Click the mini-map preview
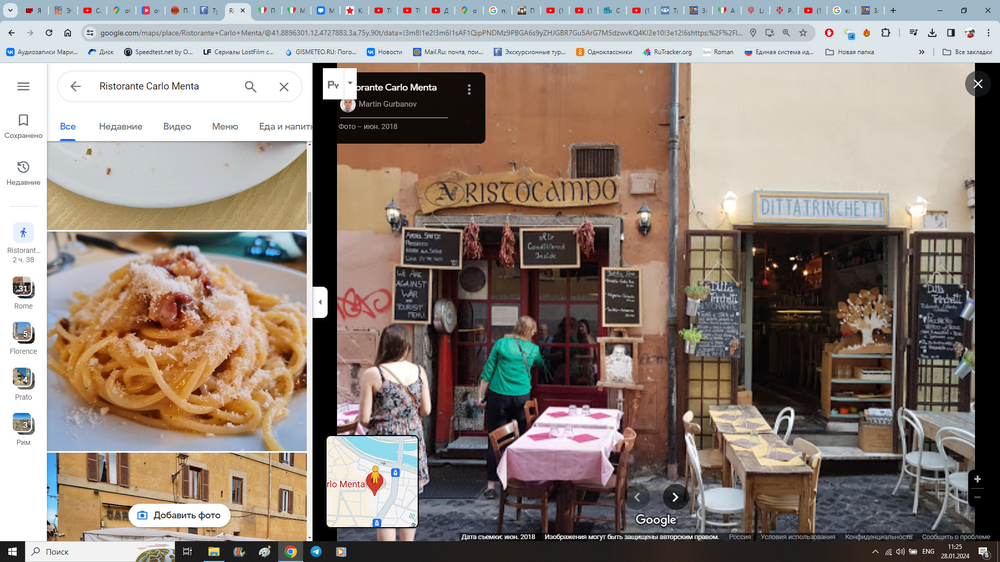Viewport: 1000px width, 562px height. (x=372, y=482)
